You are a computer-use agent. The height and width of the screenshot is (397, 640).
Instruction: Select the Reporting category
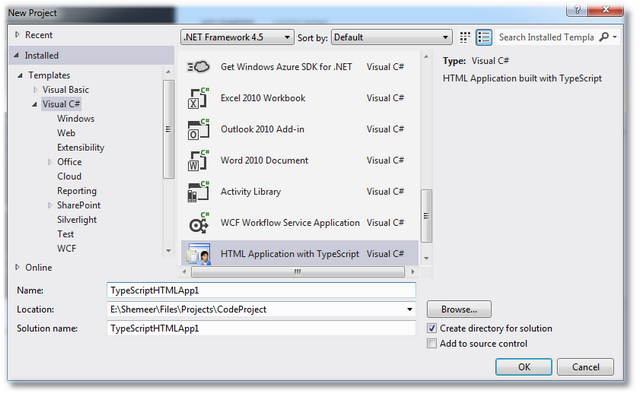click(x=77, y=191)
